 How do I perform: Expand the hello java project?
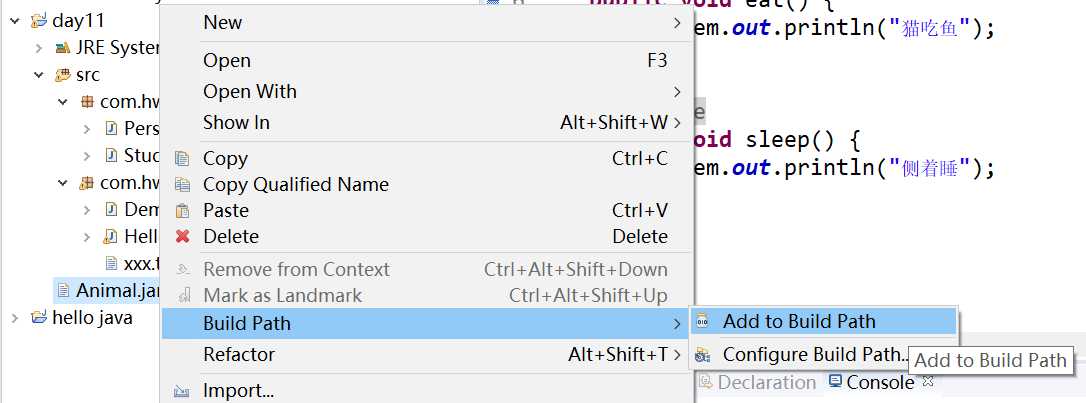pyautogui.click(x=14, y=318)
